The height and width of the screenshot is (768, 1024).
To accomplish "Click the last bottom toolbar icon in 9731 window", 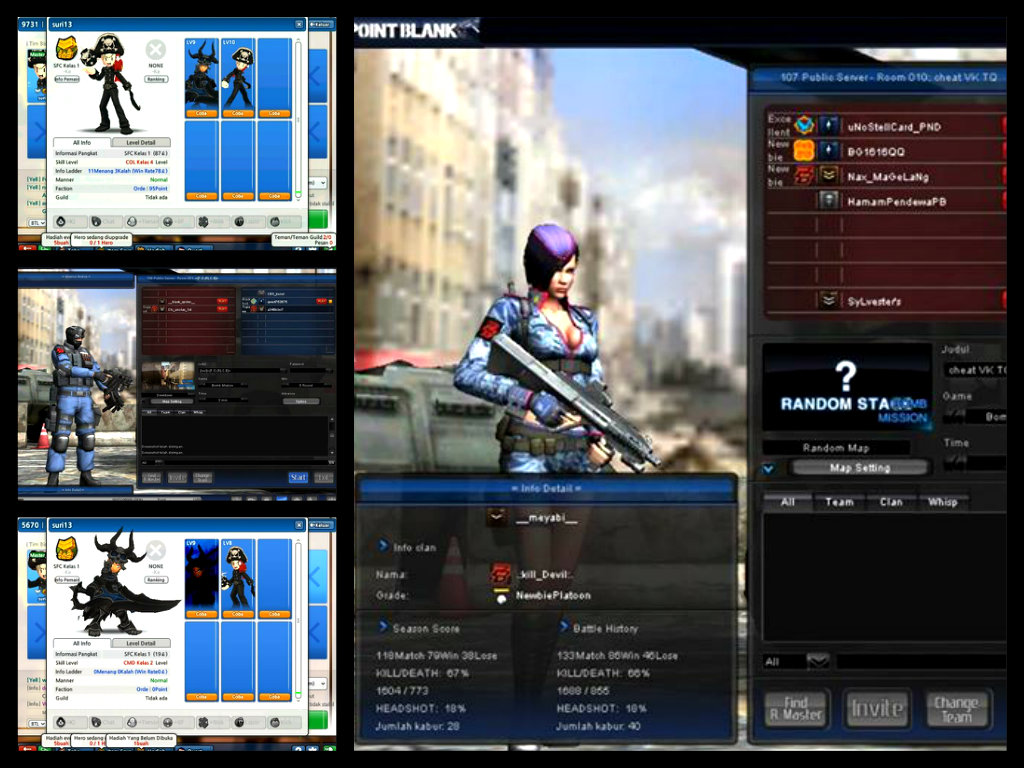I will click(x=275, y=222).
